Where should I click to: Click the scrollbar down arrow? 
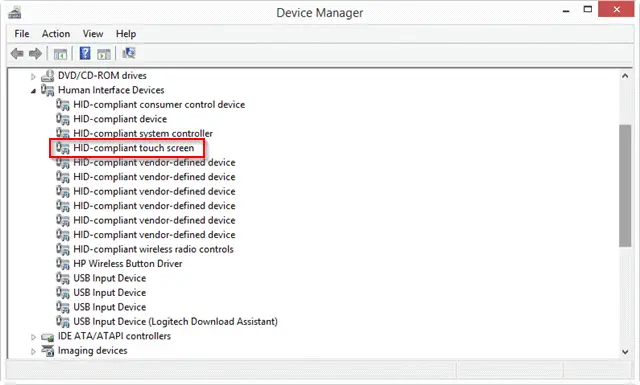625,352
